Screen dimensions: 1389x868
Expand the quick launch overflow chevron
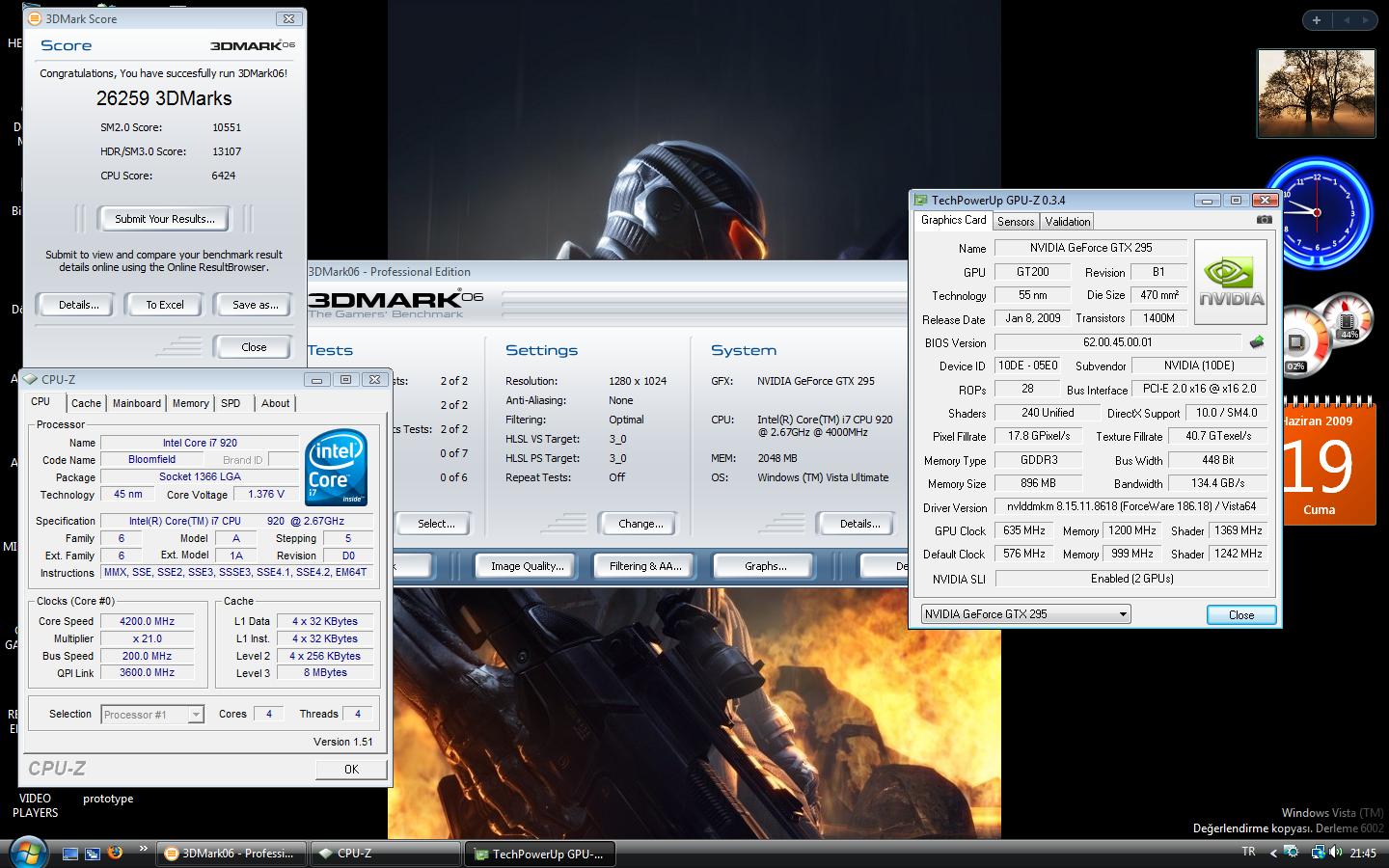click(x=144, y=850)
